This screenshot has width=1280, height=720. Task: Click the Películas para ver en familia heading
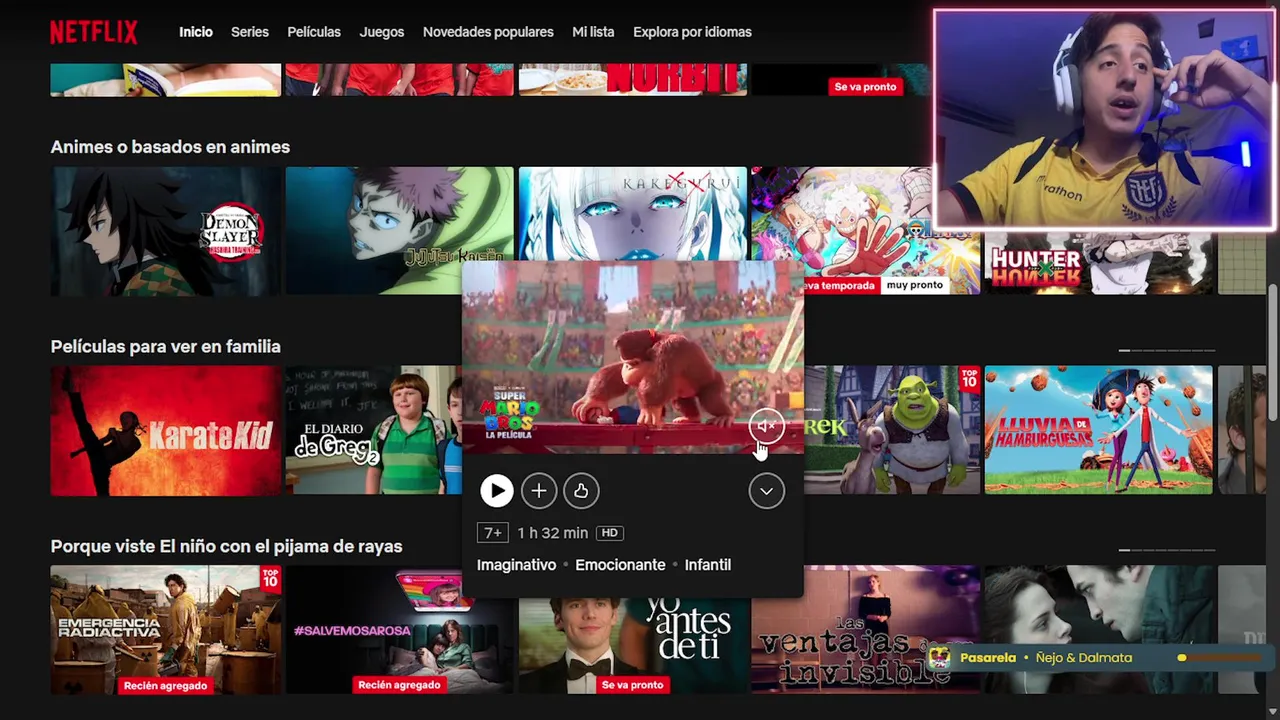pyautogui.click(x=166, y=347)
